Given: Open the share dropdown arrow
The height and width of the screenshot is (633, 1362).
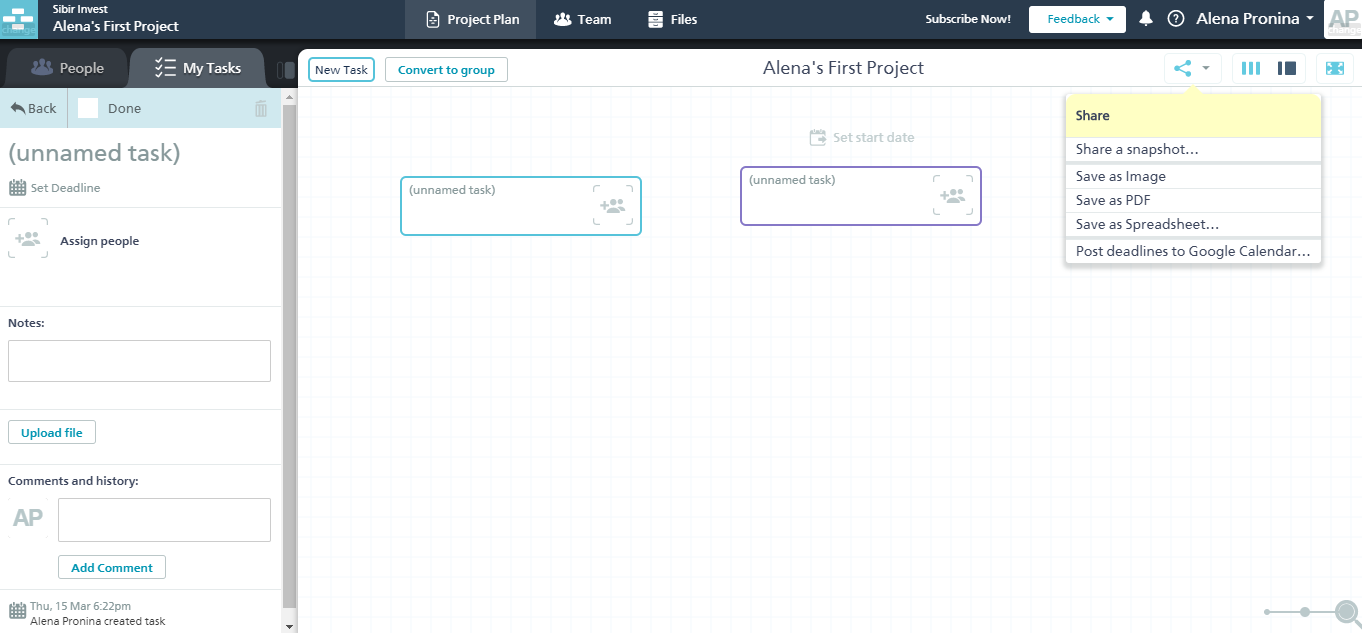Looking at the screenshot, I should click(1206, 68).
